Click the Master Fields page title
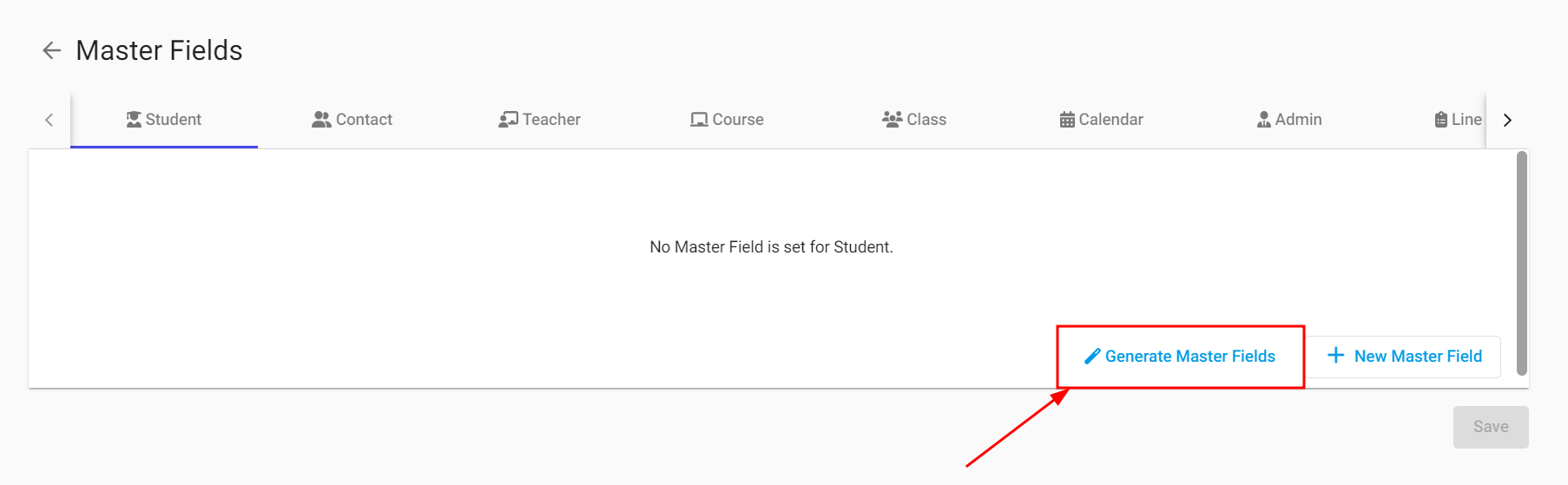Image resolution: width=1568 pixels, height=485 pixels. 159,50
